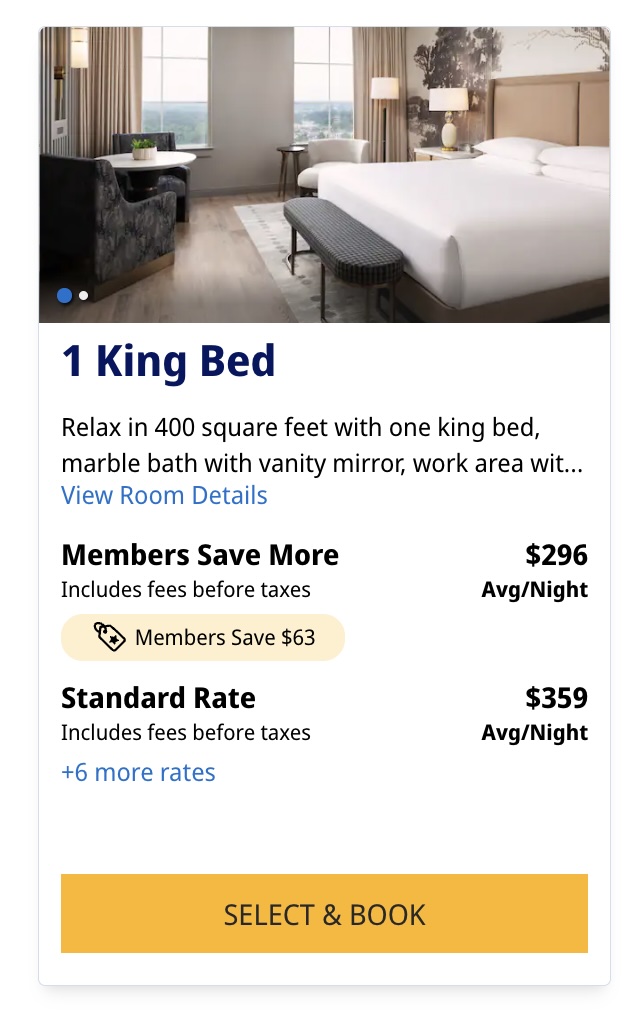Click Includes fees before taxes under Members rate

coord(175,590)
